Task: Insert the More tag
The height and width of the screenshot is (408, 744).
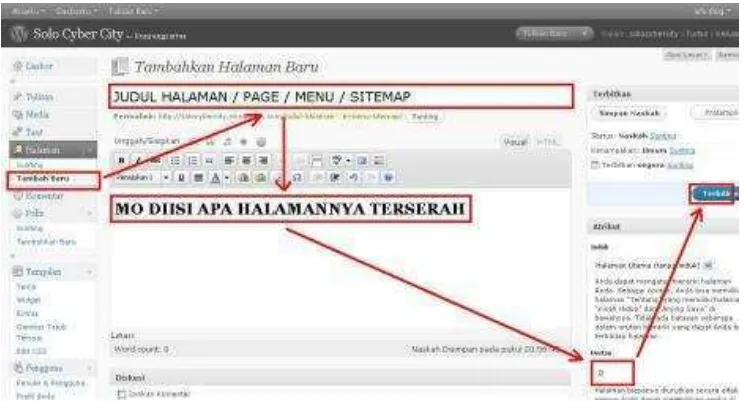Action: [316, 160]
